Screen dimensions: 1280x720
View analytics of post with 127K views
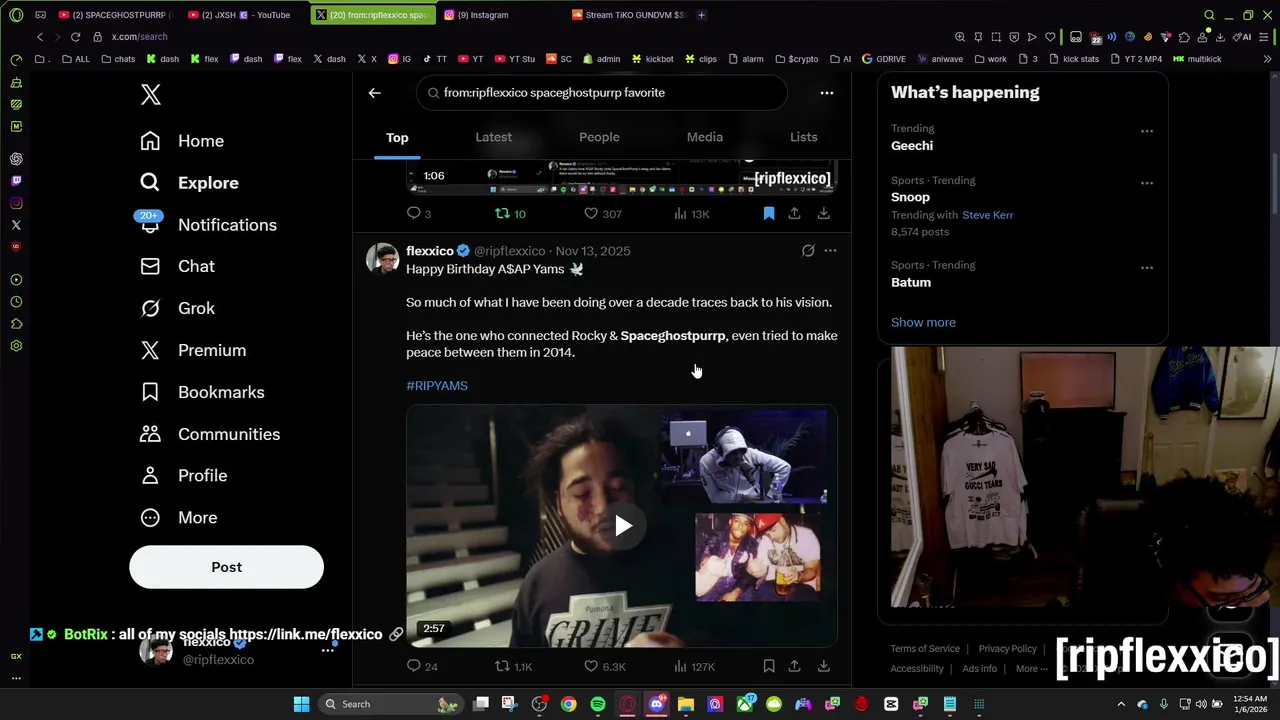[694, 666]
